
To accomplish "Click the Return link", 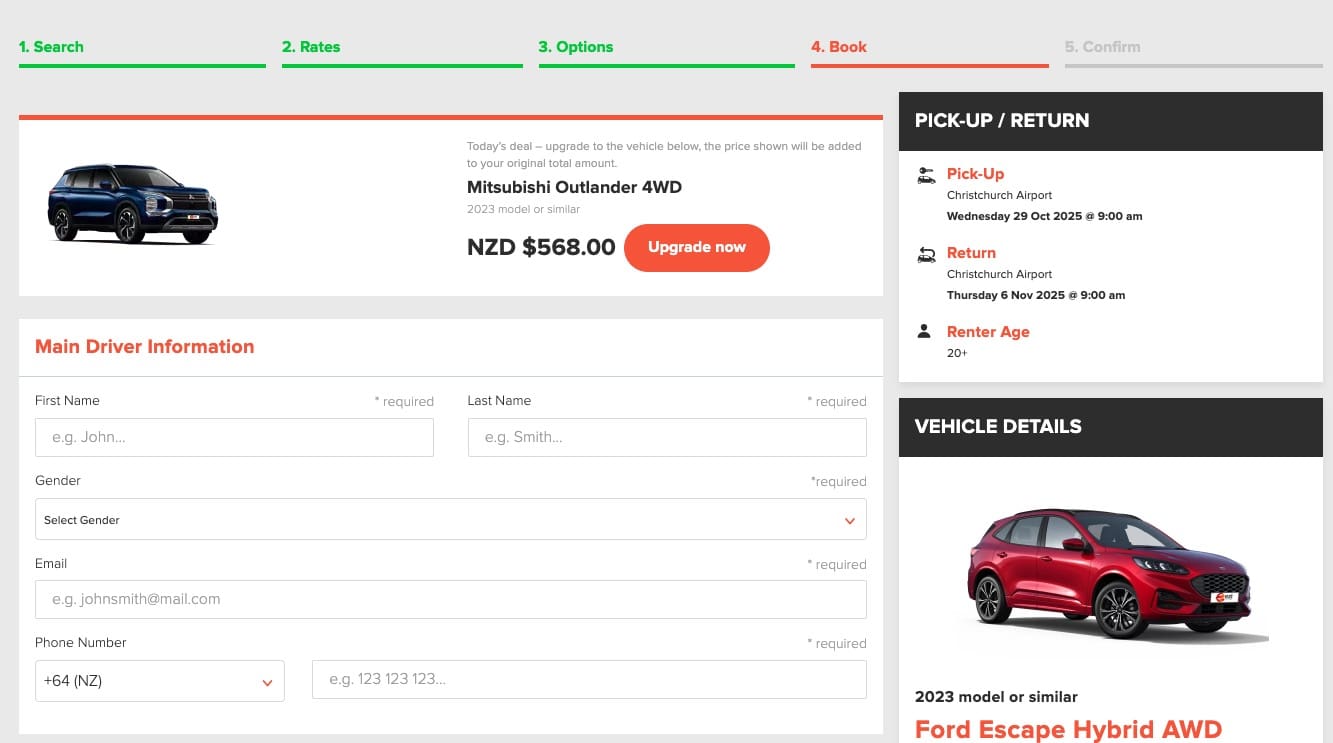I will point(971,253).
